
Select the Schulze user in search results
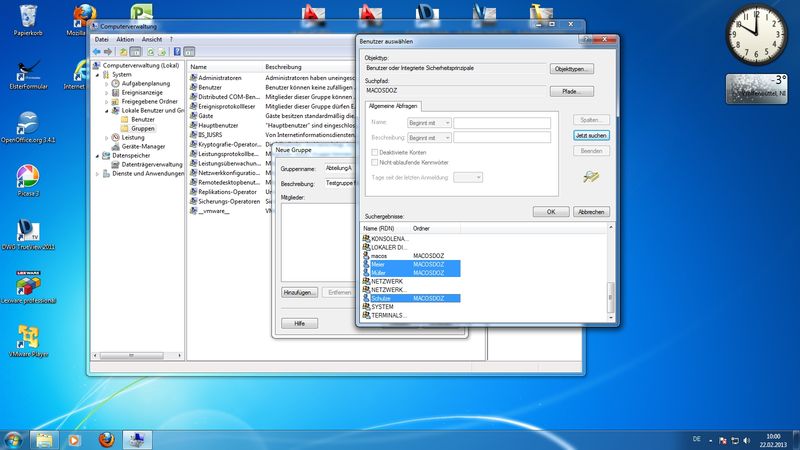(382, 298)
